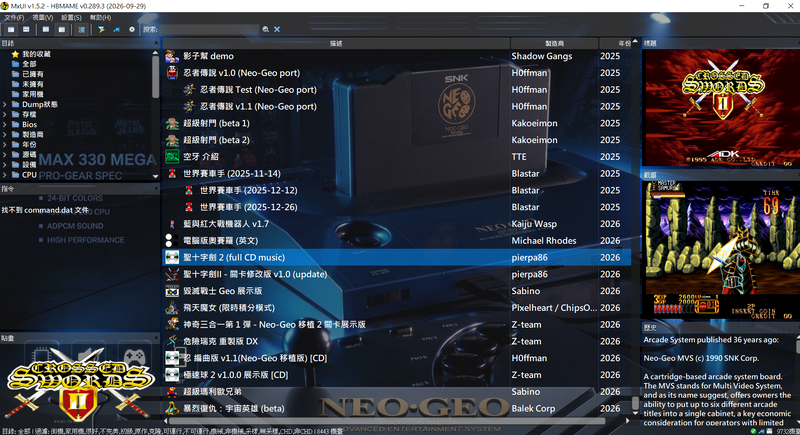Click the gear settings icon in toolbar
This screenshot has height=435, width=800.
pyautogui.click(x=132, y=30)
